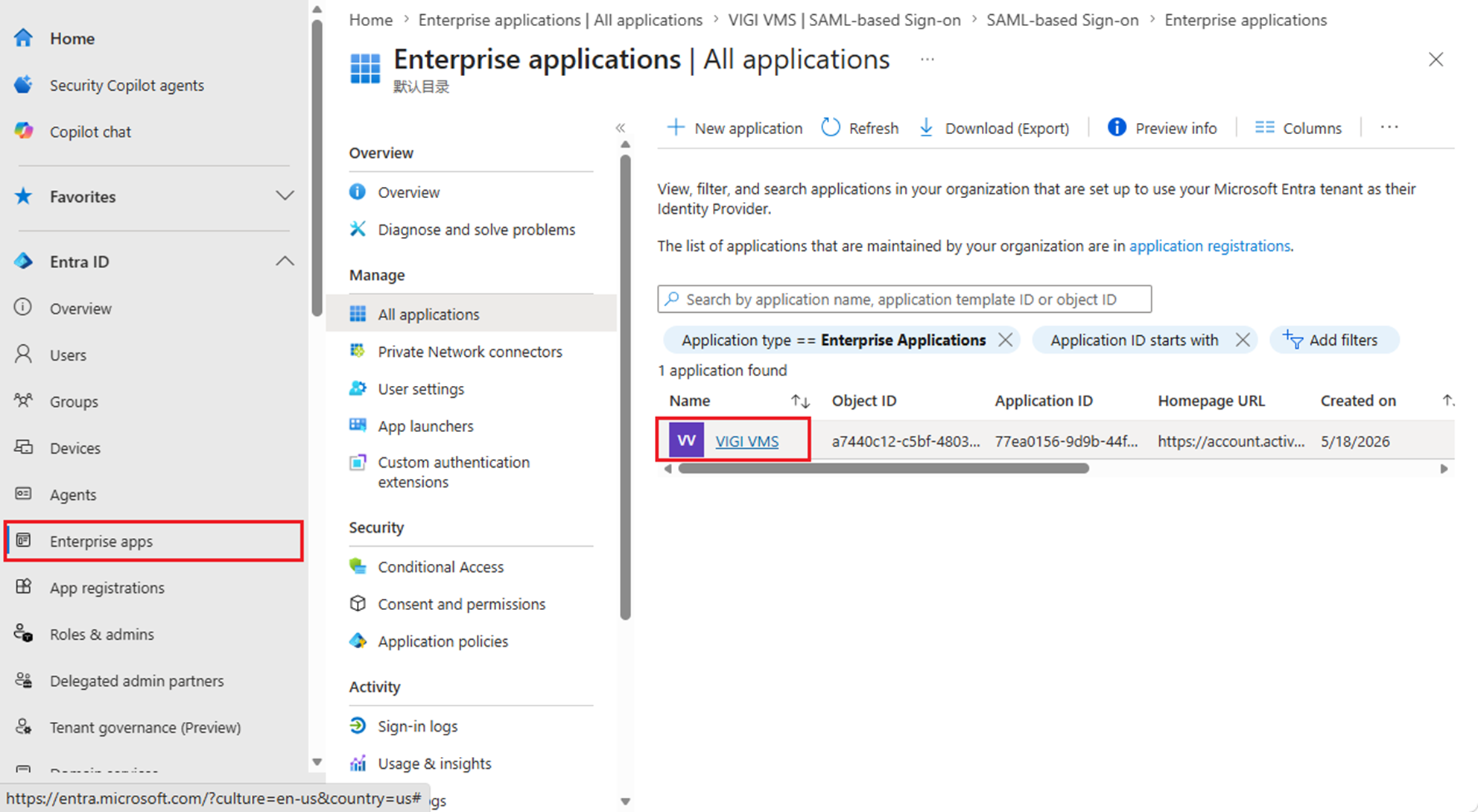
Task: Open VIGI VMS application link
Action: click(747, 441)
